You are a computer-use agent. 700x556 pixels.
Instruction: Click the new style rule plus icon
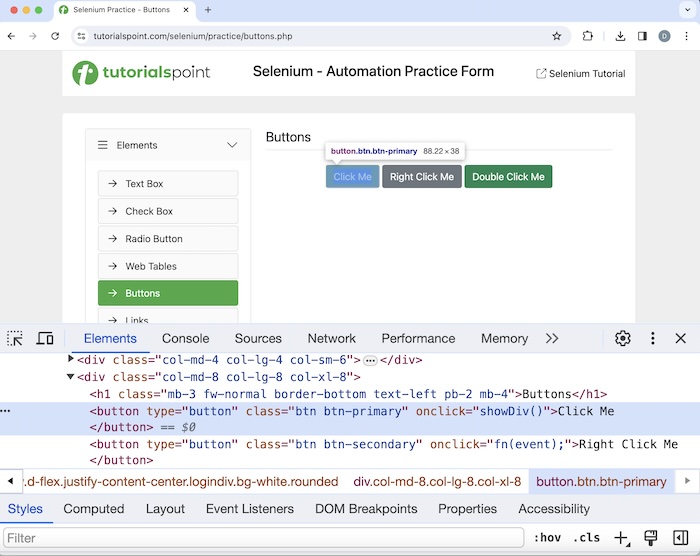coord(621,538)
